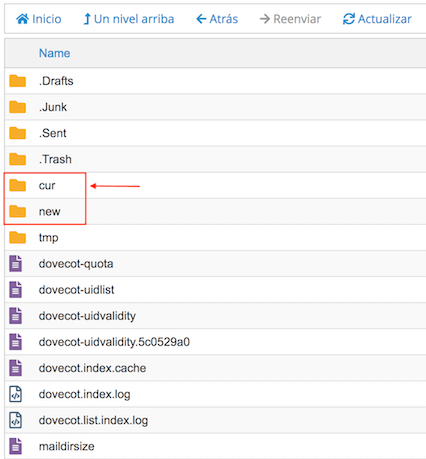Click the dovecot-uidvalidity file name
The width and height of the screenshot is (426, 459).
coord(87,316)
